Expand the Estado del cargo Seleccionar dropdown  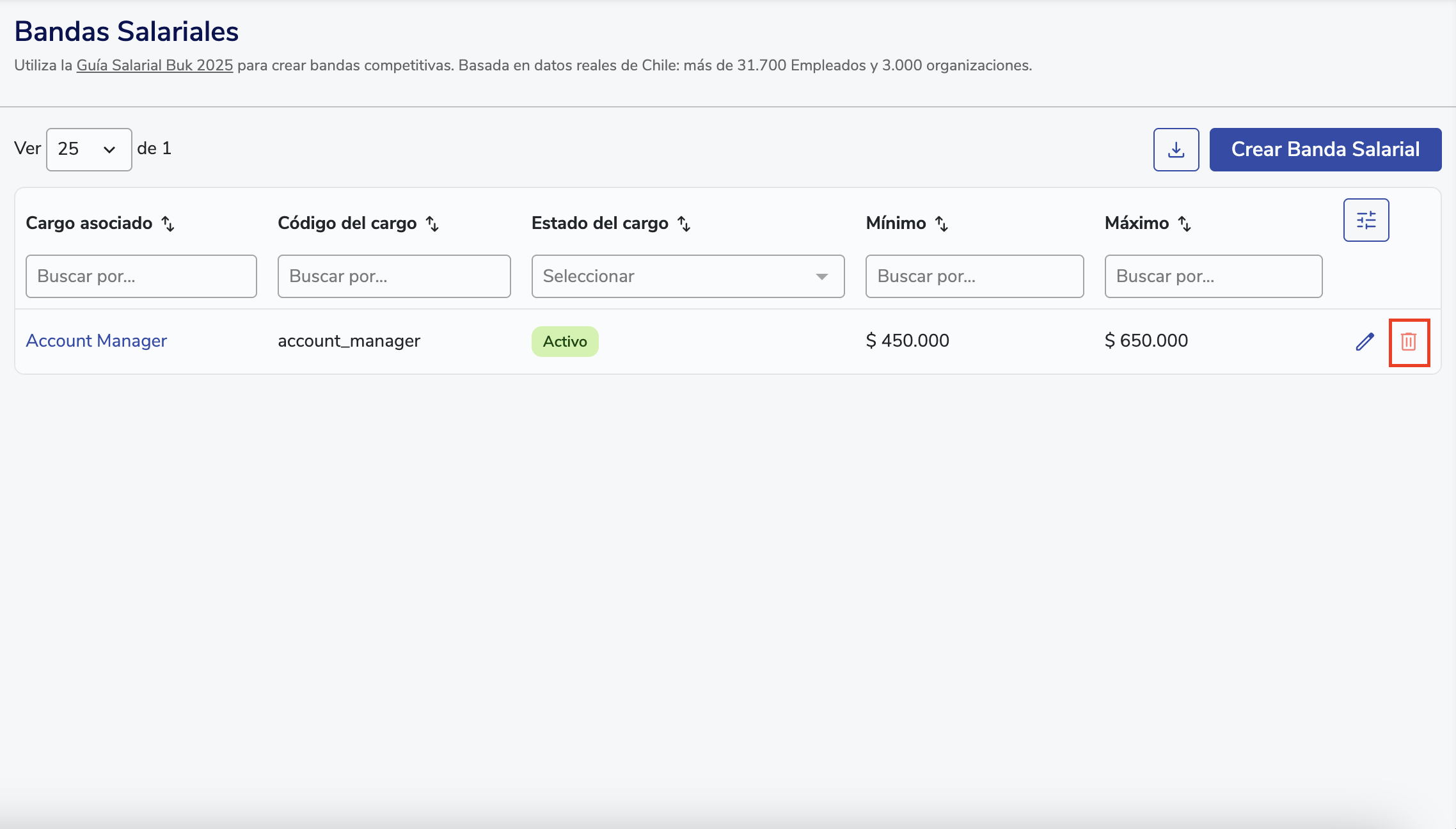point(688,276)
